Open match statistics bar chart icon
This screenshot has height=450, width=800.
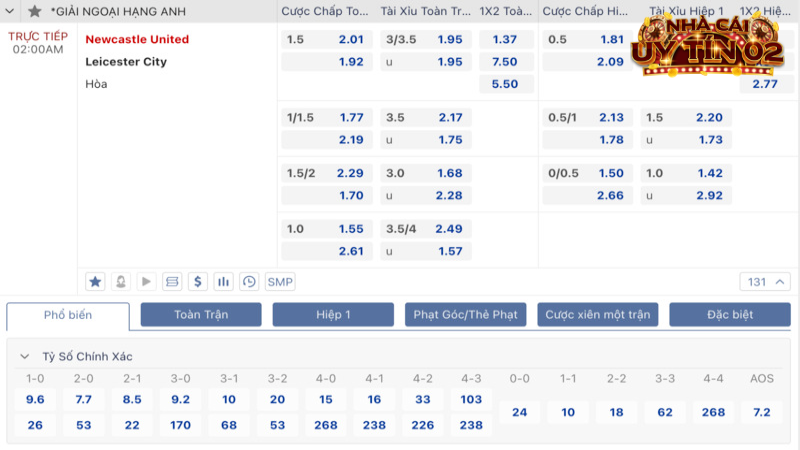click(x=223, y=281)
